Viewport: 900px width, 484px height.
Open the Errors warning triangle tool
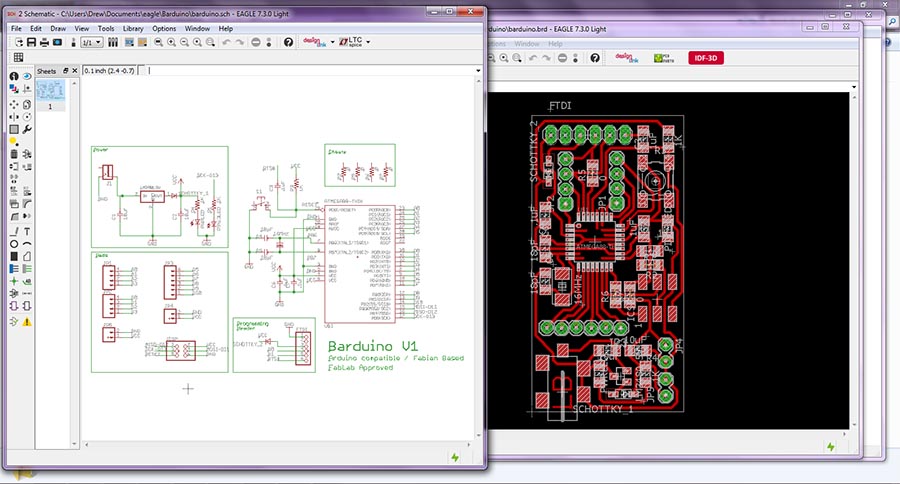click(x=27, y=322)
